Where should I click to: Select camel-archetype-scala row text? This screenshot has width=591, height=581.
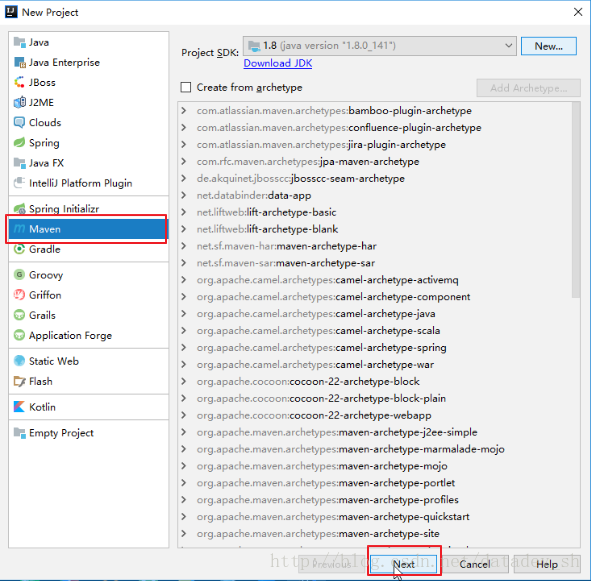point(318,331)
